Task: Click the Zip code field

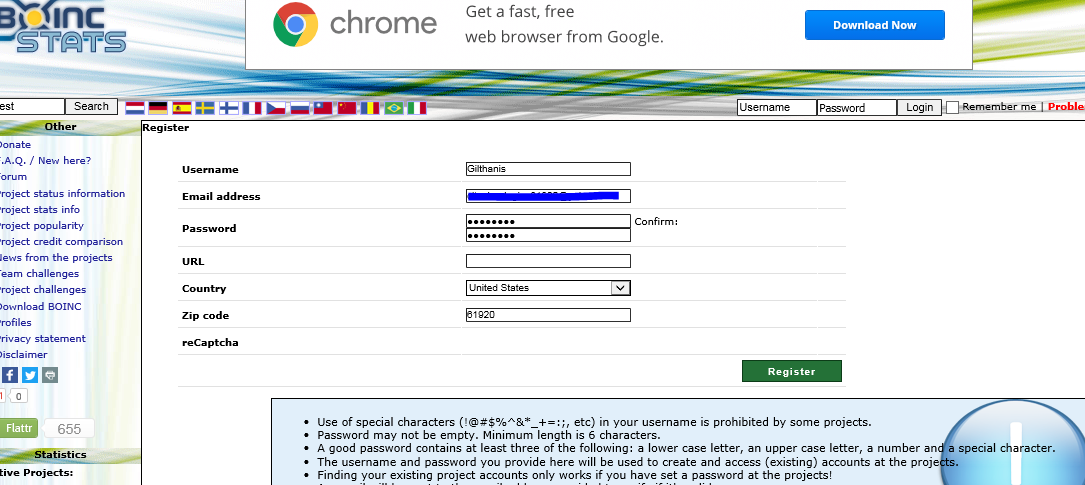Action: (x=548, y=315)
